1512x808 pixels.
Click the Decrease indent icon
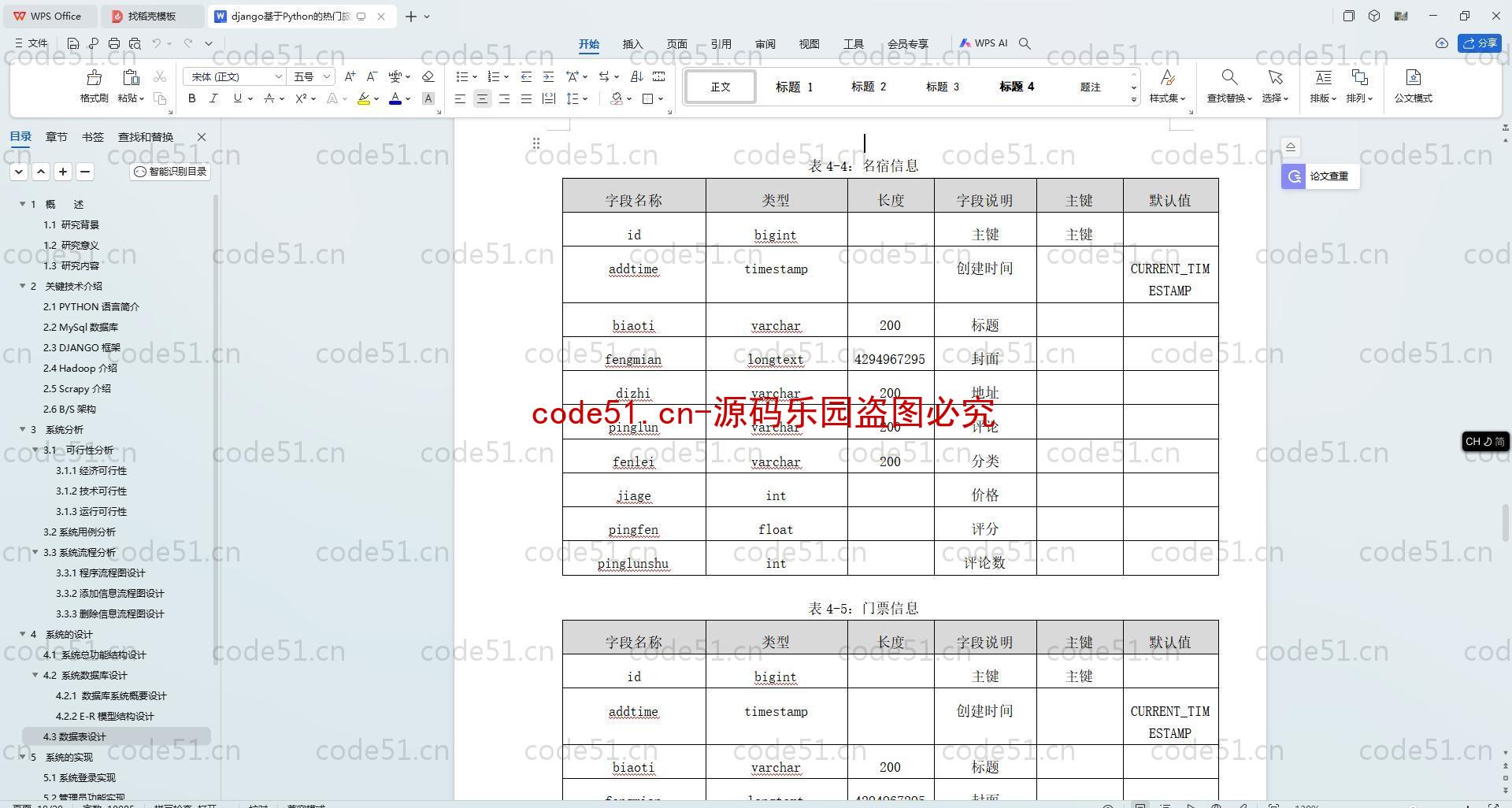click(x=526, y=76)
